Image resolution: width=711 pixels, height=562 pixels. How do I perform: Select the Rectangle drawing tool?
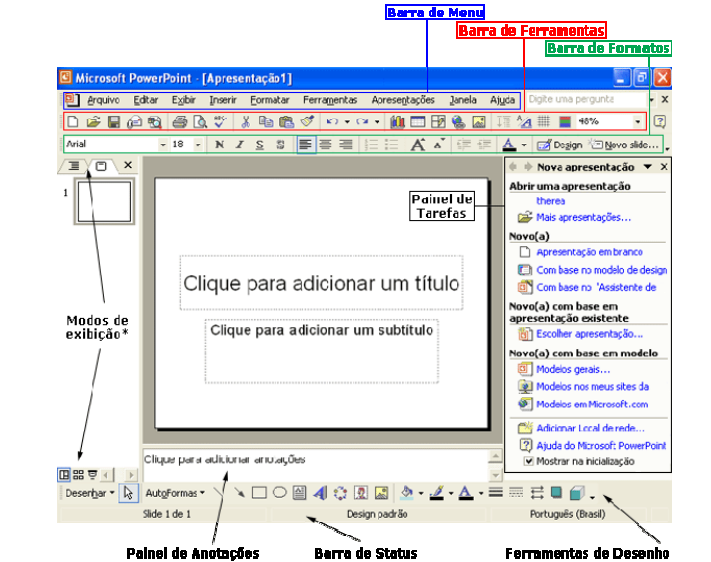pyautogui.click(x=259, y=493)
